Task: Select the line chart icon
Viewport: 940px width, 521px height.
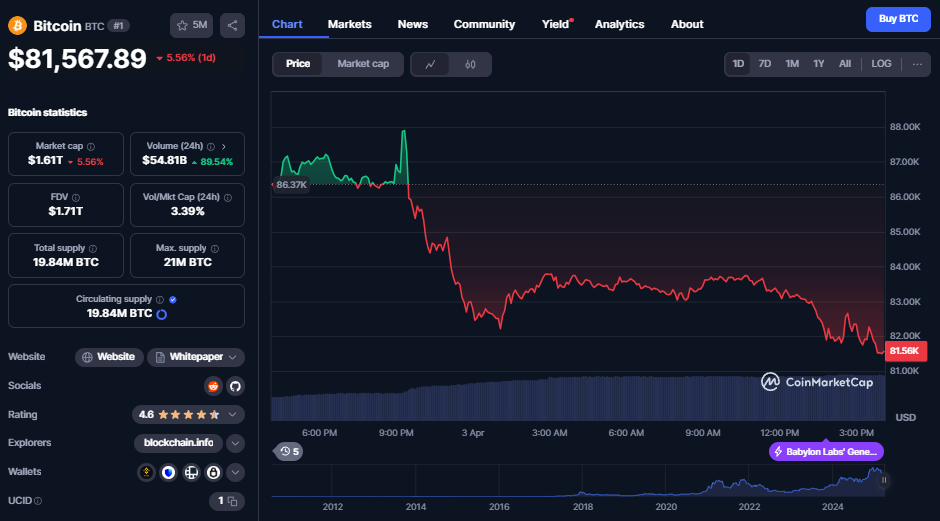Action: (430, 64)
